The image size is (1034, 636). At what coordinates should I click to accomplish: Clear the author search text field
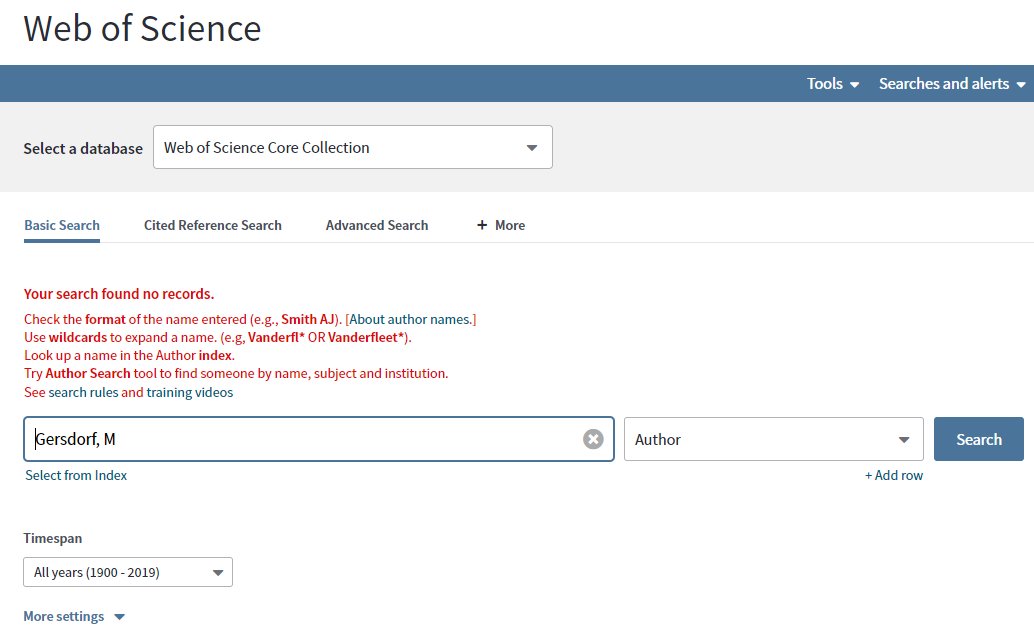pyautogui.click(x=593, y=439)
